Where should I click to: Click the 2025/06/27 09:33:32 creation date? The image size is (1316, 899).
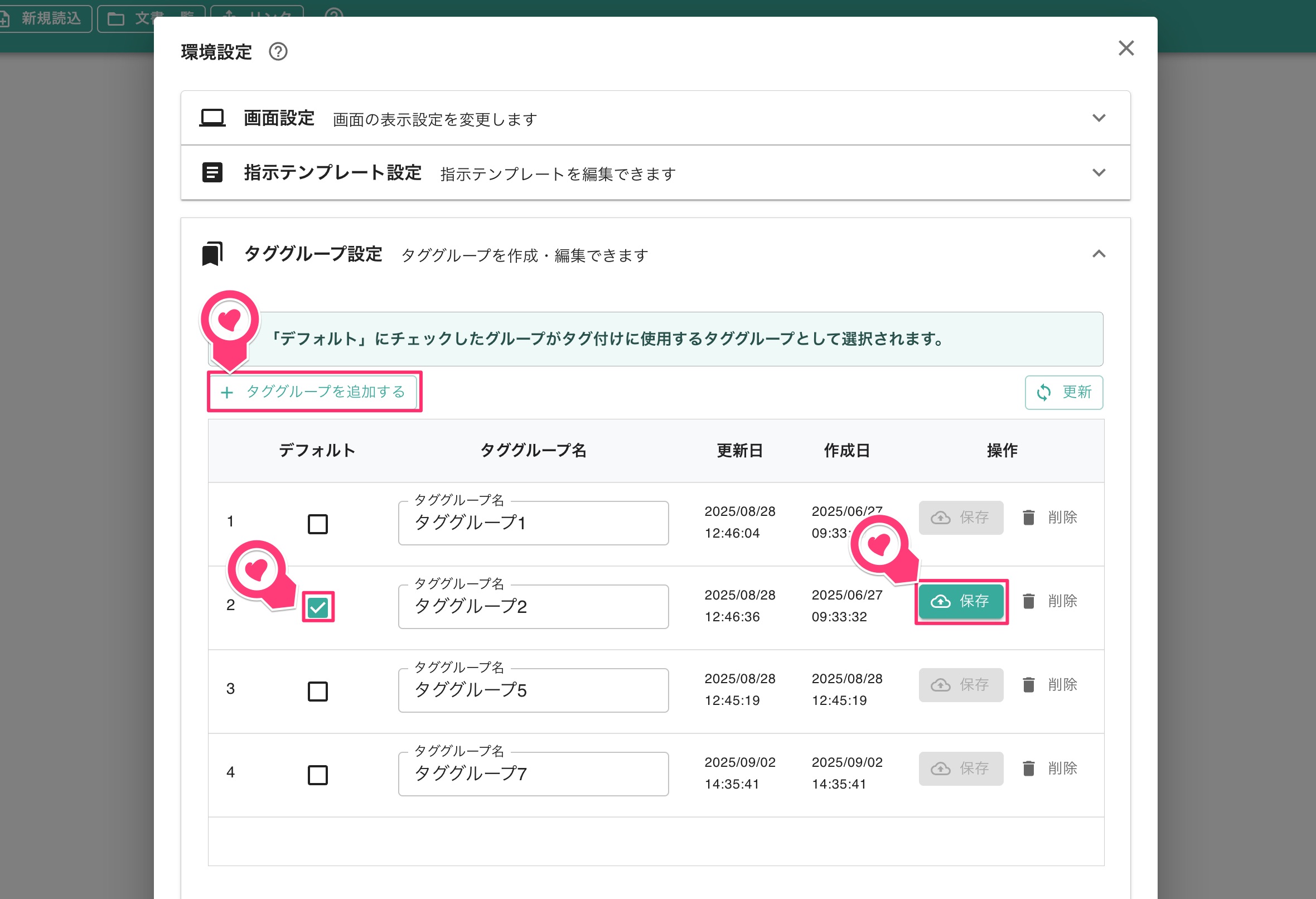tap(846, 606)
